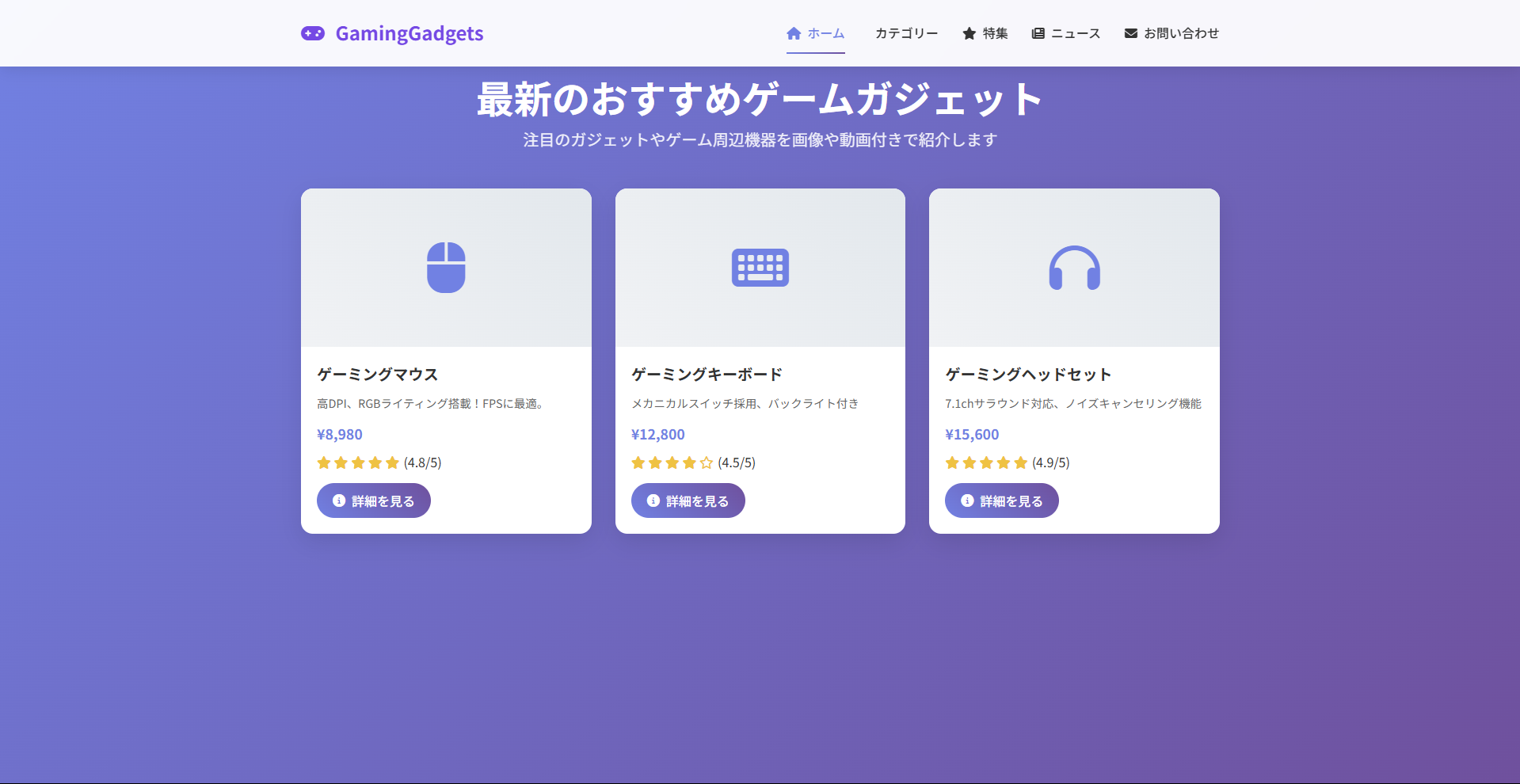This screenshot has height=784, width=1520.
Task: Click the newspaper icon beside ニュース
Action: point(1038,33)
